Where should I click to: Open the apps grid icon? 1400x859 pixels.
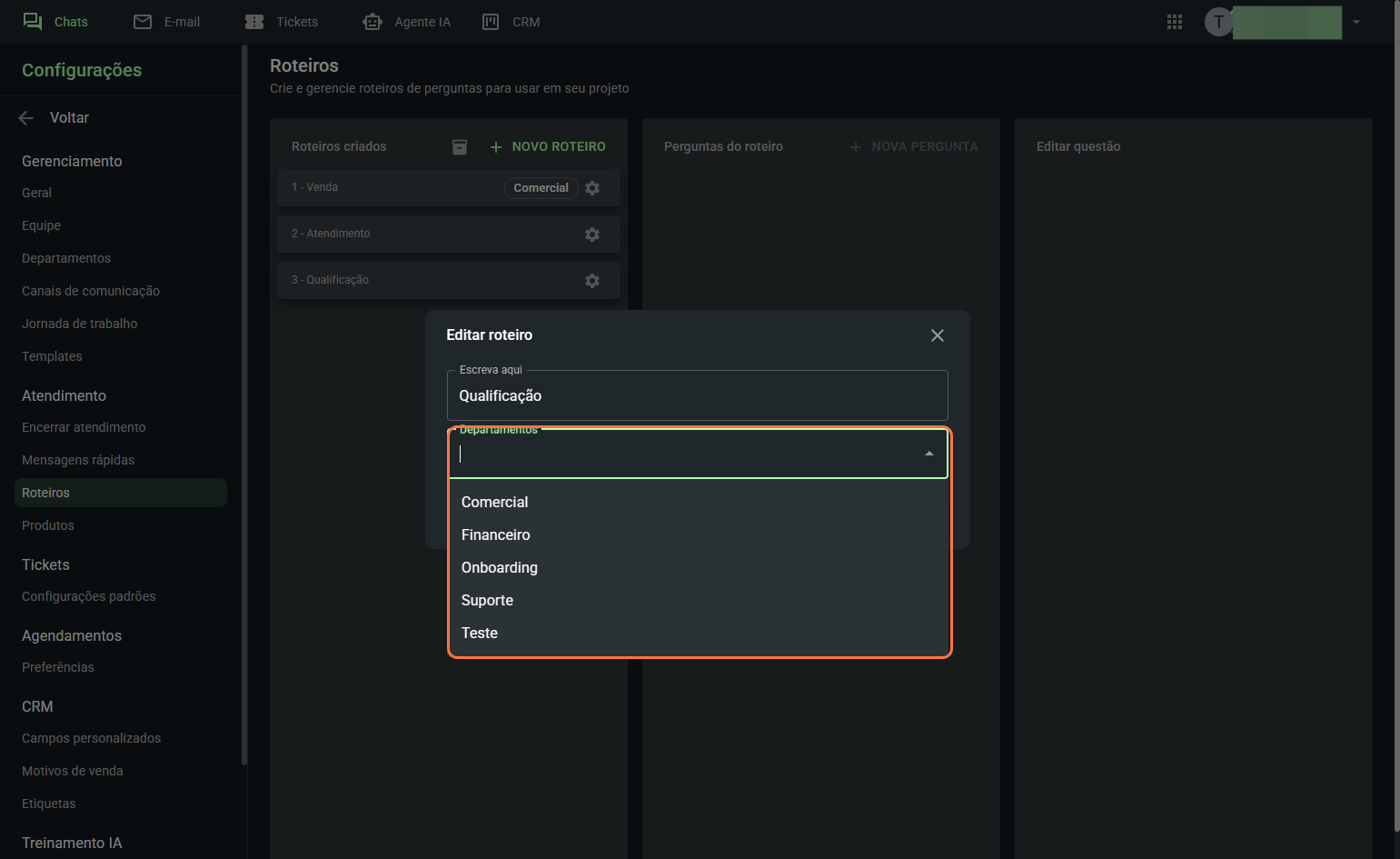[1175, 22]
